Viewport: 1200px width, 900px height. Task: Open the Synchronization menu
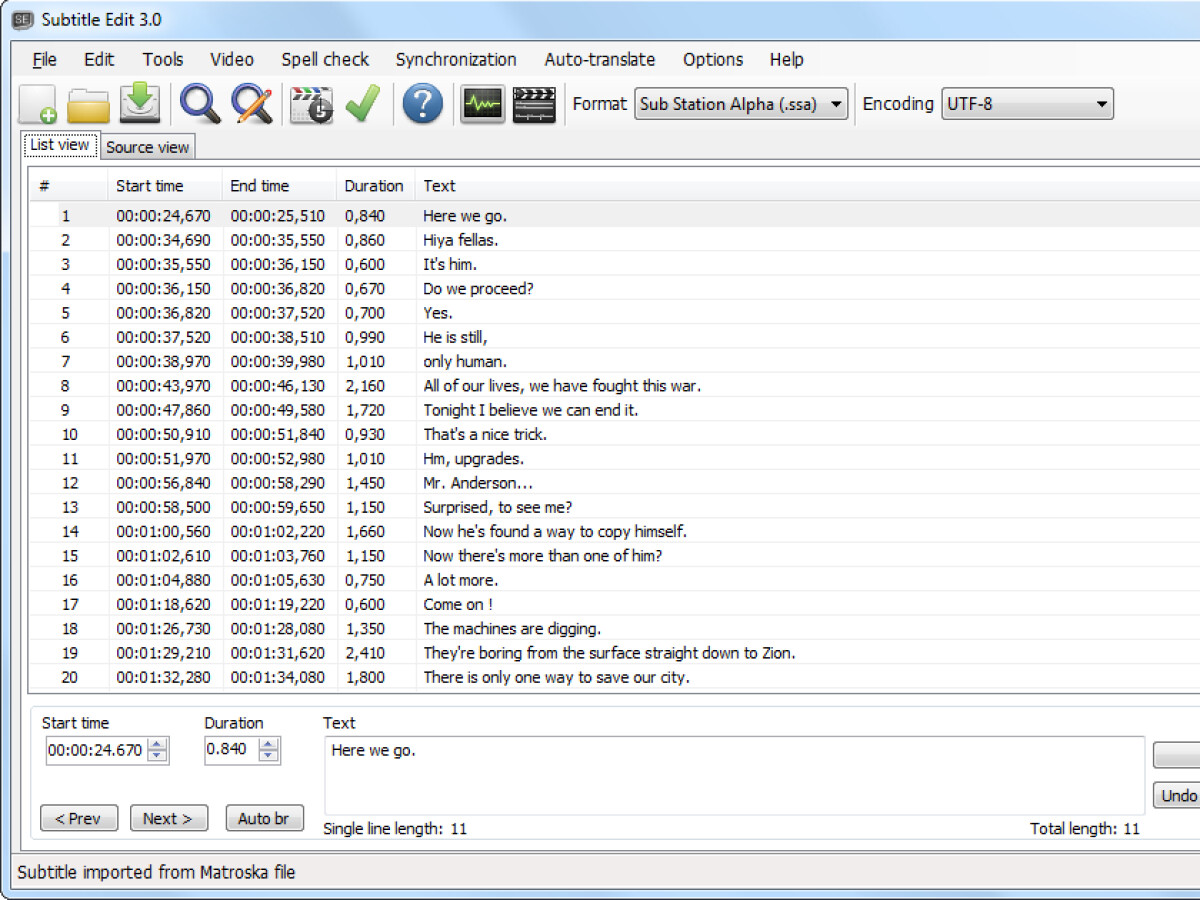tap(456, 60)
